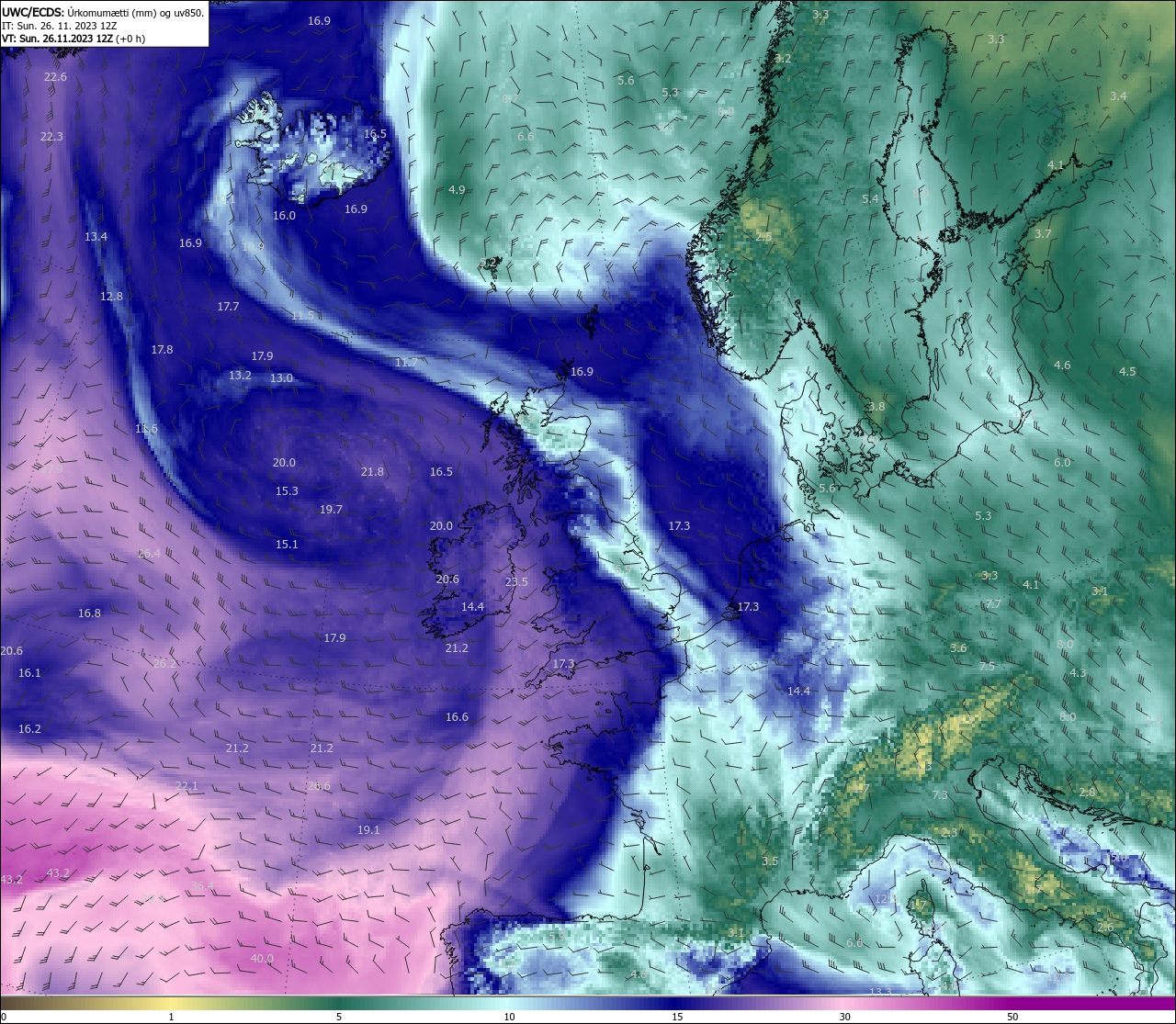
Task: Click the map value '22.3'
Action: [51, 137]
